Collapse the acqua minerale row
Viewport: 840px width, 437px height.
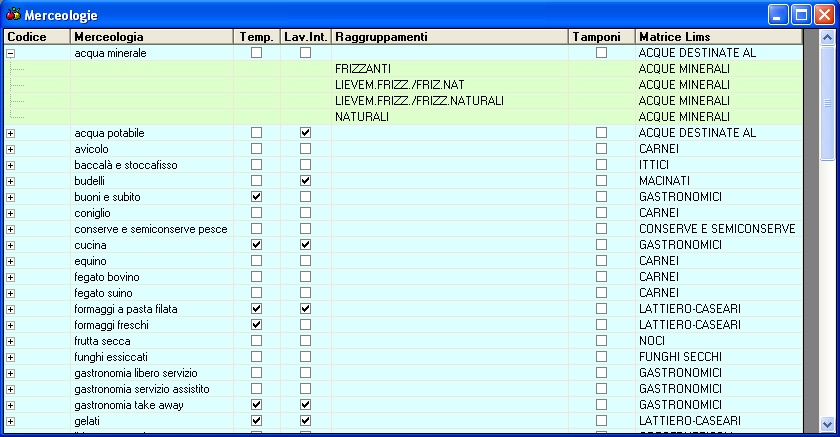(x=11, y=53)
